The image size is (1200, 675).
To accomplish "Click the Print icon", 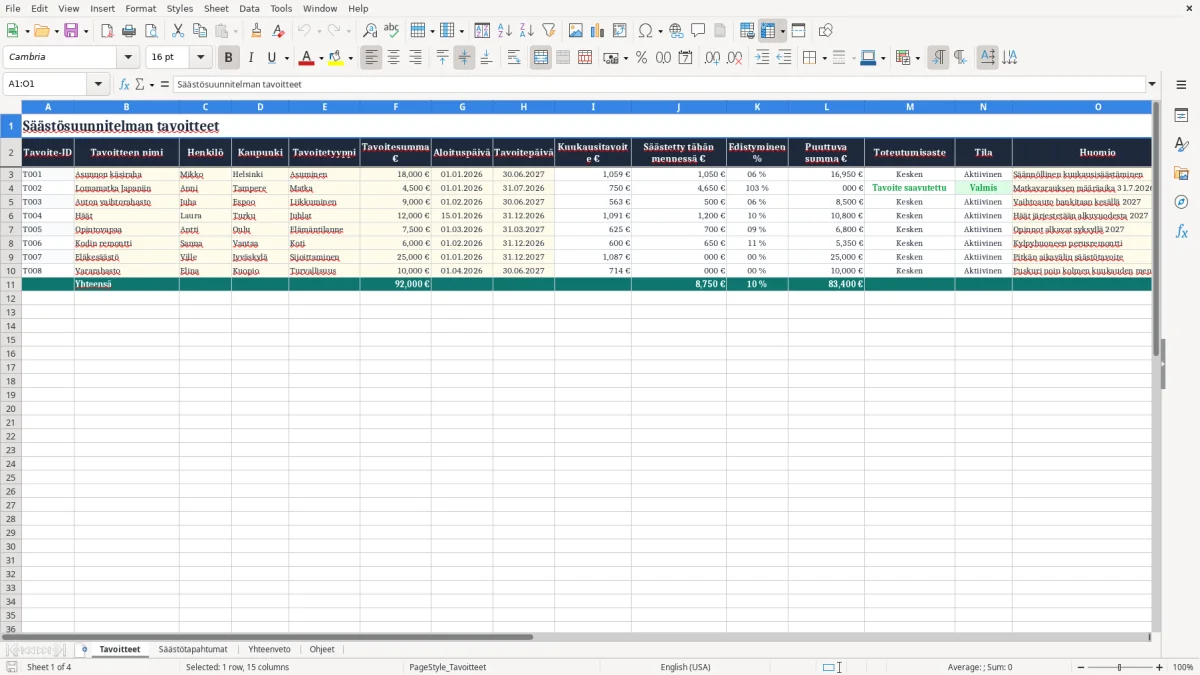I will [x=129, y=31].
